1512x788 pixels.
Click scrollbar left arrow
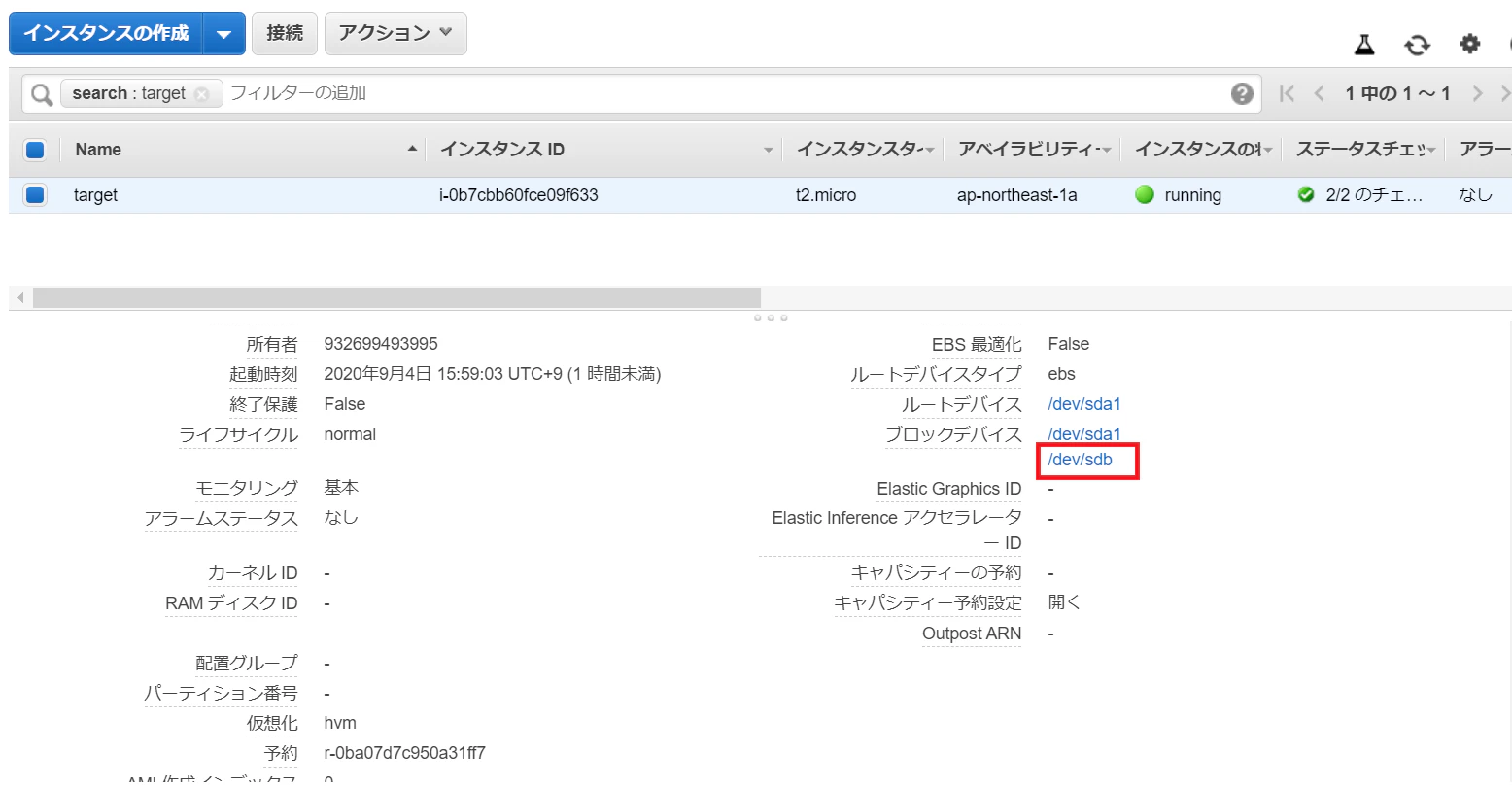[20, 297]
